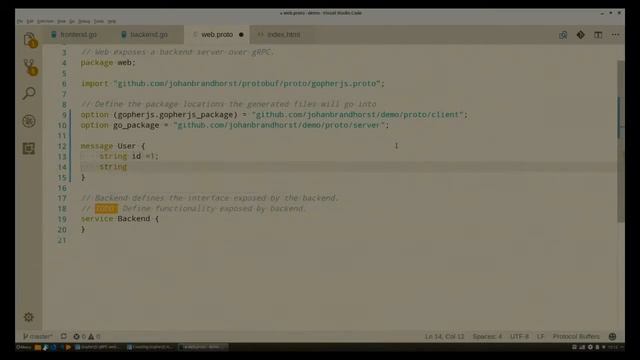Open the More Actions ellipsis menu

[x=615, y=35]
